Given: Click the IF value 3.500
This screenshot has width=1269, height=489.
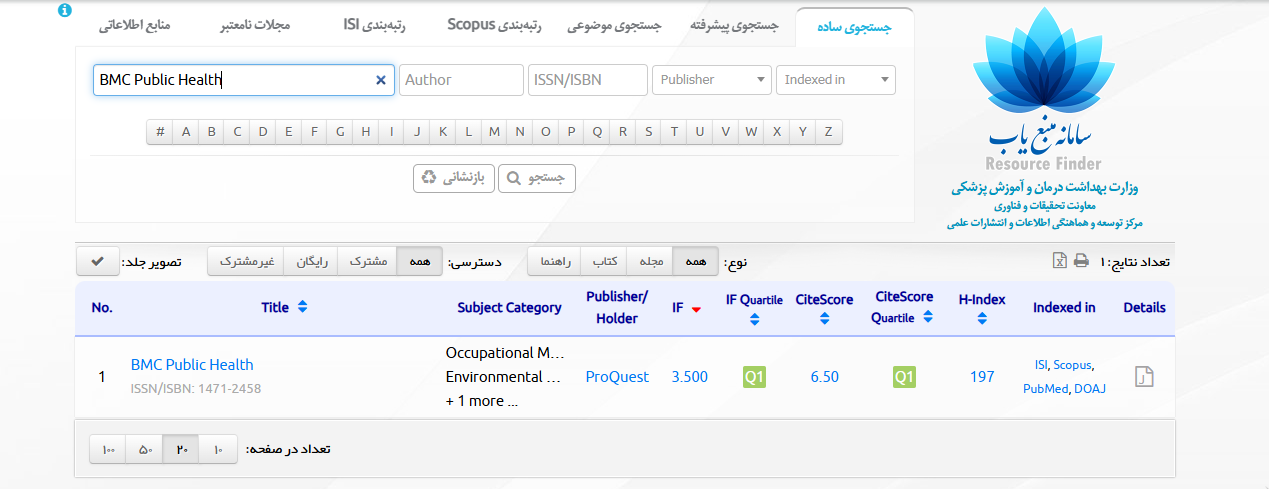Looking at the screenshot, I should (689, 377).
